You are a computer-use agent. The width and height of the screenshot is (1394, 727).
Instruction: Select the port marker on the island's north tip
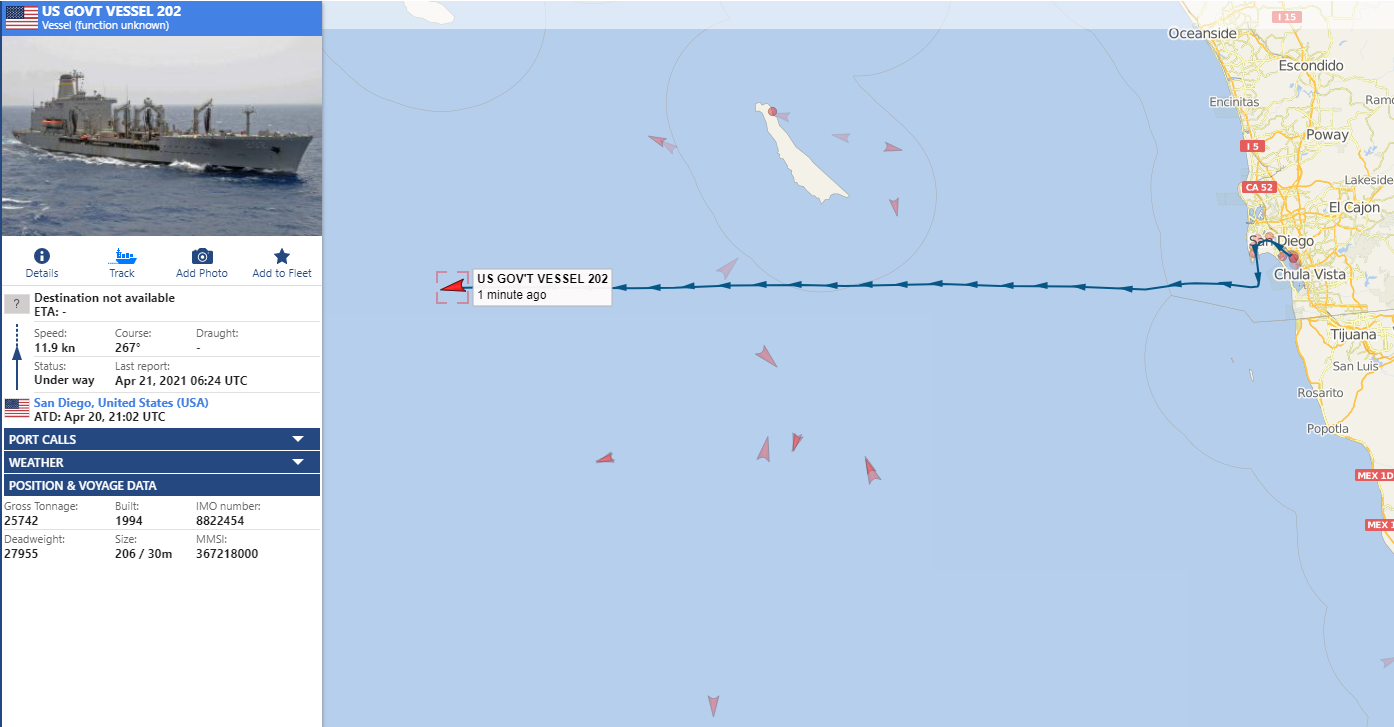tap(772, 113)
